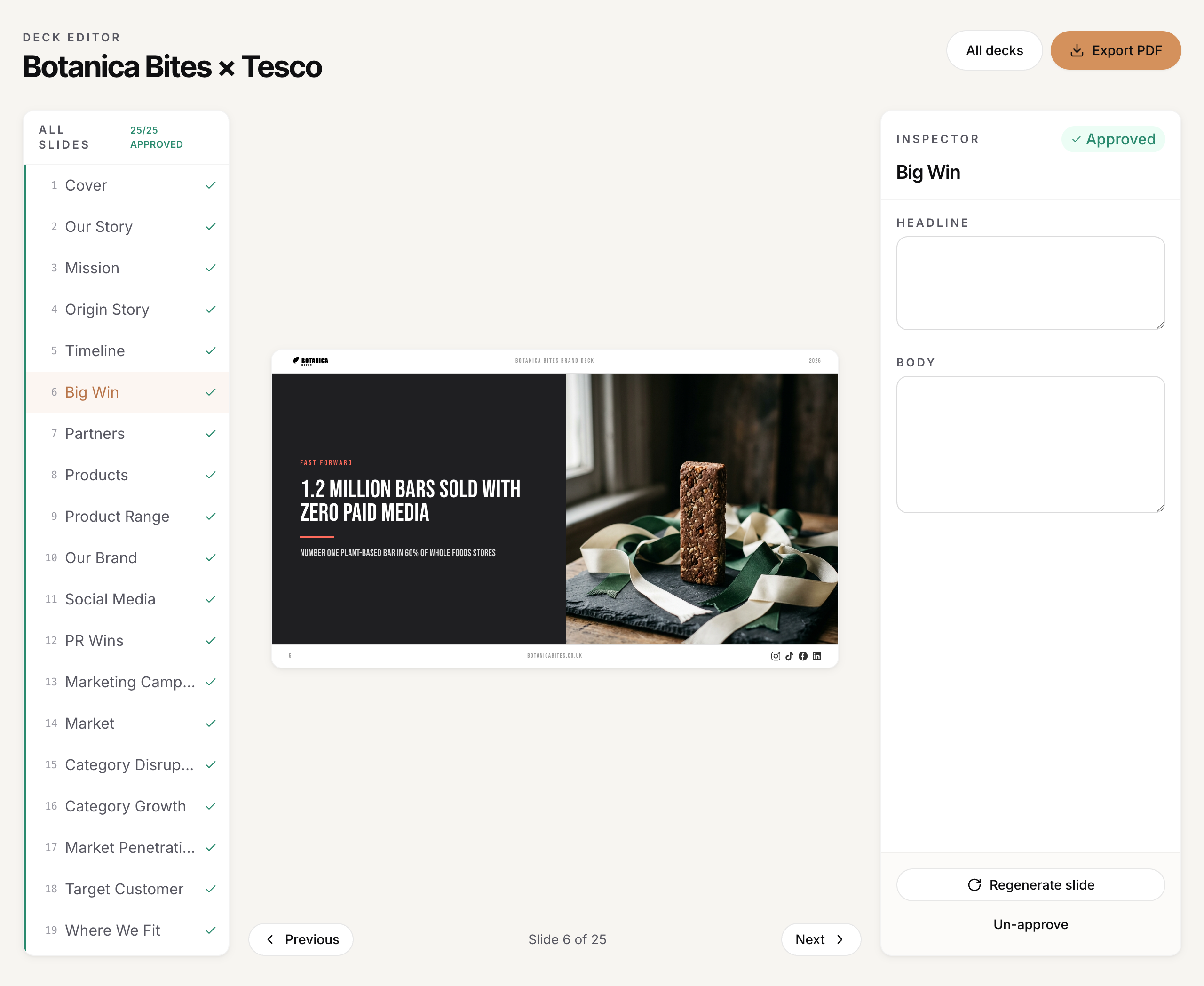
Task: Click the TikTok icon in slide footer
Action: (789, 656)
